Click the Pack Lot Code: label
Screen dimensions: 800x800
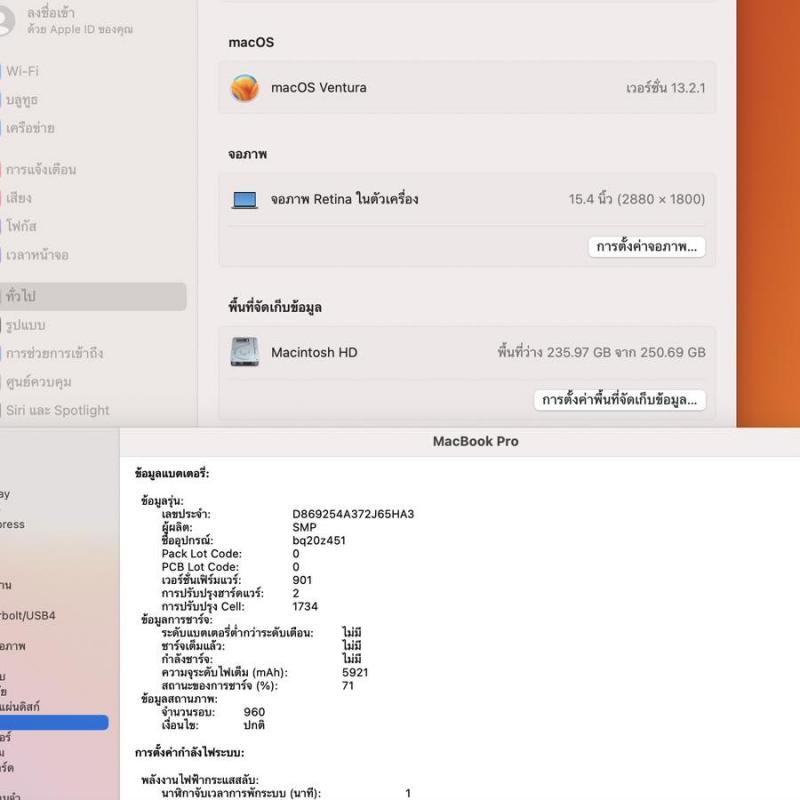coord(202,554)
